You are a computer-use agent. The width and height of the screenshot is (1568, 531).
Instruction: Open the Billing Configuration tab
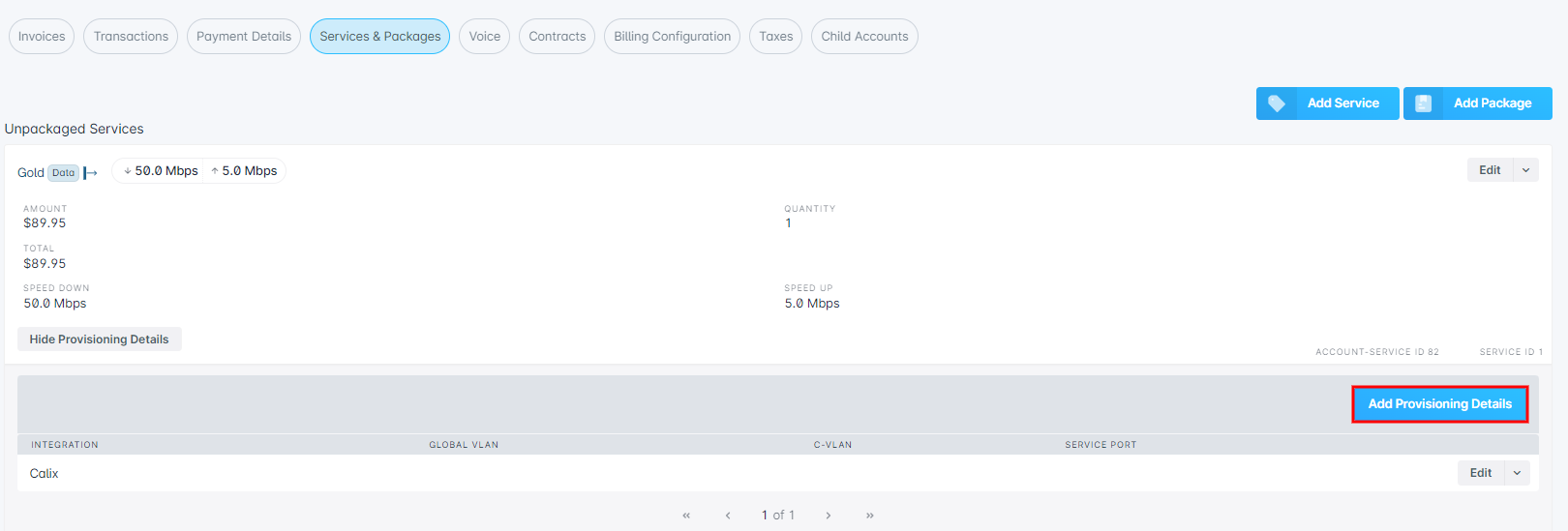673,37
